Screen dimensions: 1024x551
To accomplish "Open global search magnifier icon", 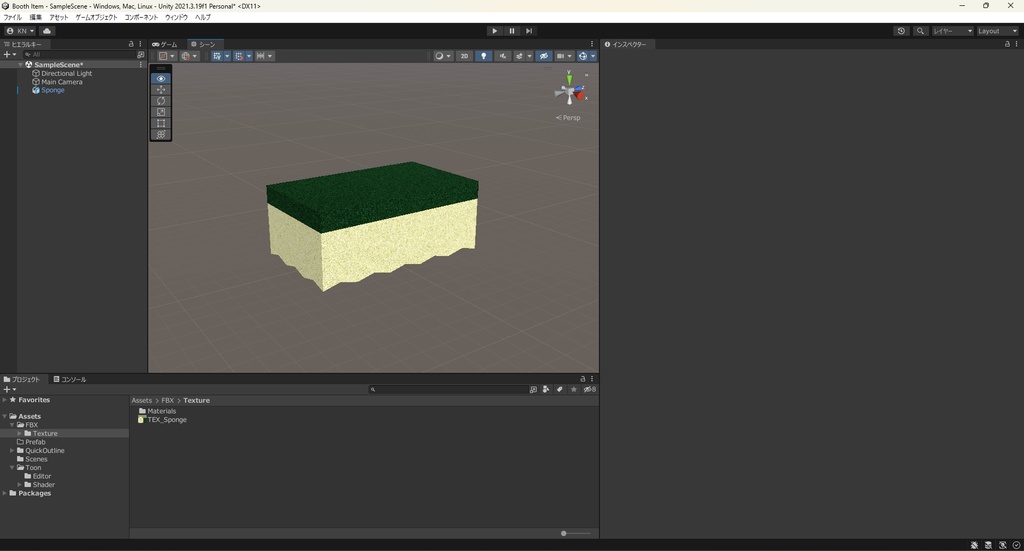I will coord(920,31).
